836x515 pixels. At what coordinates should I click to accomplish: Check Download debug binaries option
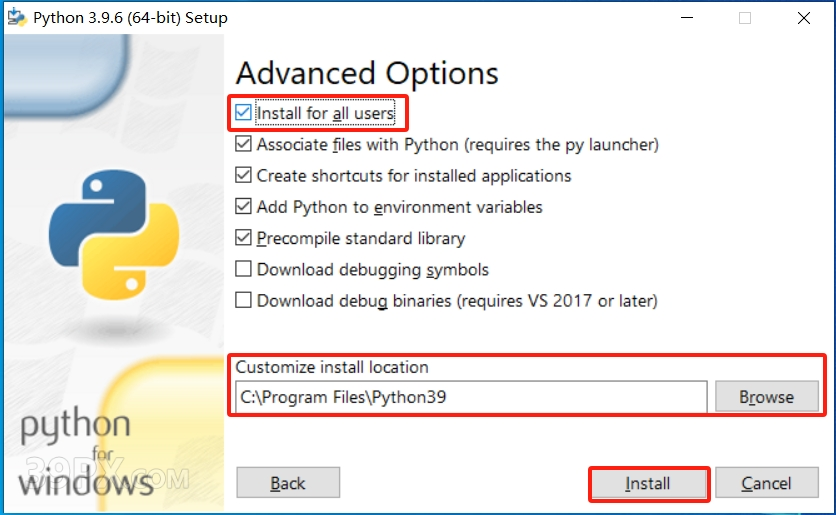pyautogui.click(x=243, y=300)
